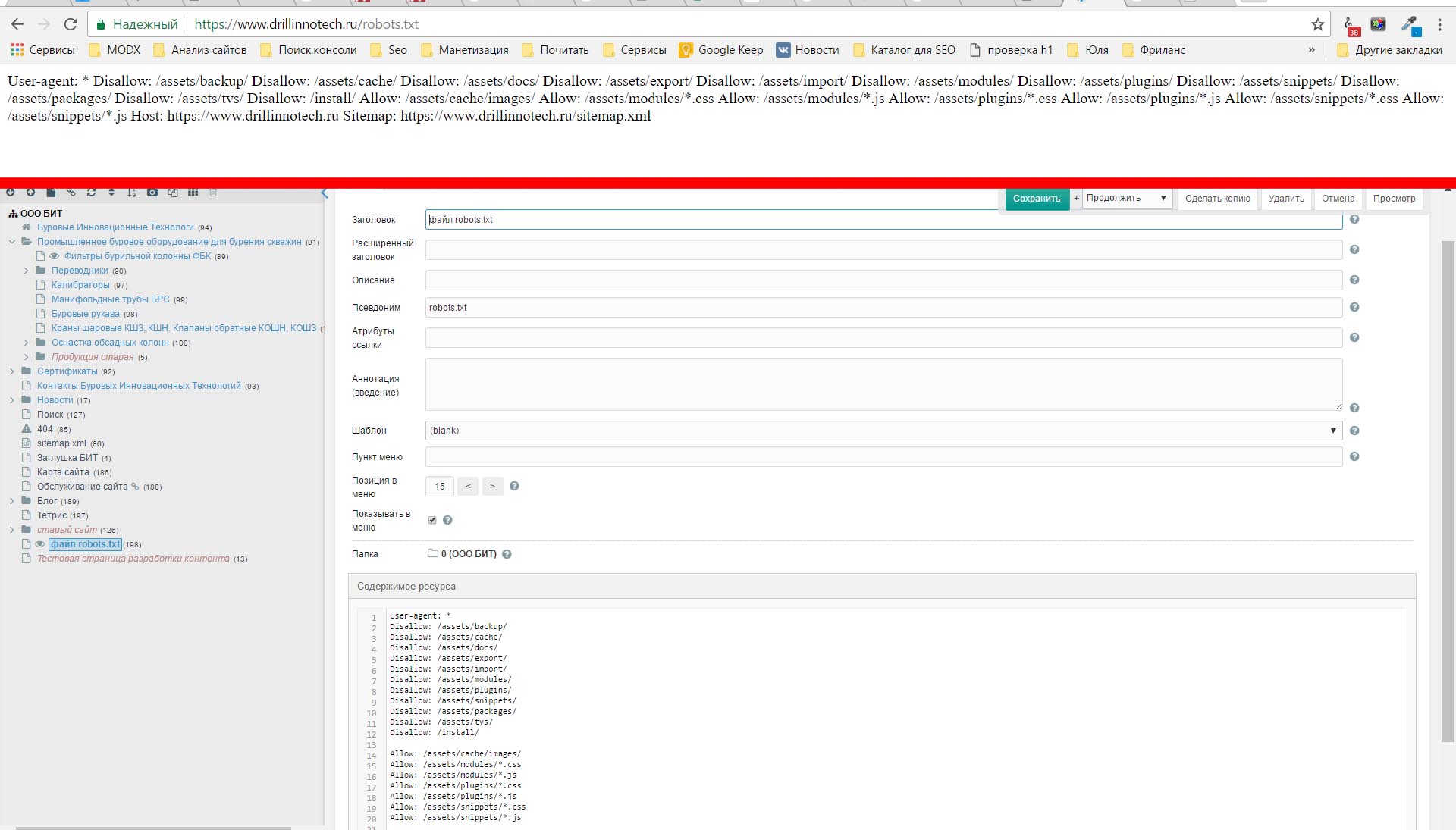Click the Сделать копию button
This screenshot has height=830, width=1456.
click(x=1217, y=199)
